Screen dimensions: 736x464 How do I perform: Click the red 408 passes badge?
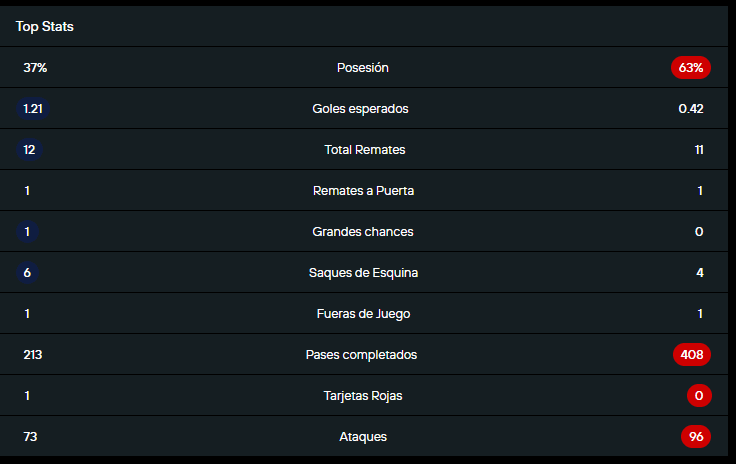tap(692, 355)
